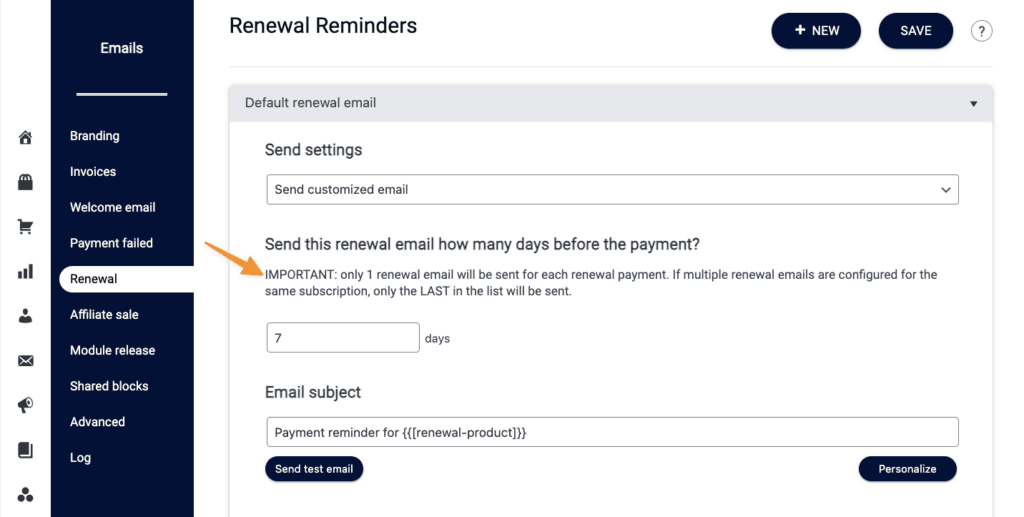Viewport: 1024px width, 517px height.
Task: Open the book documentation icon
Action: click(25, 450)
